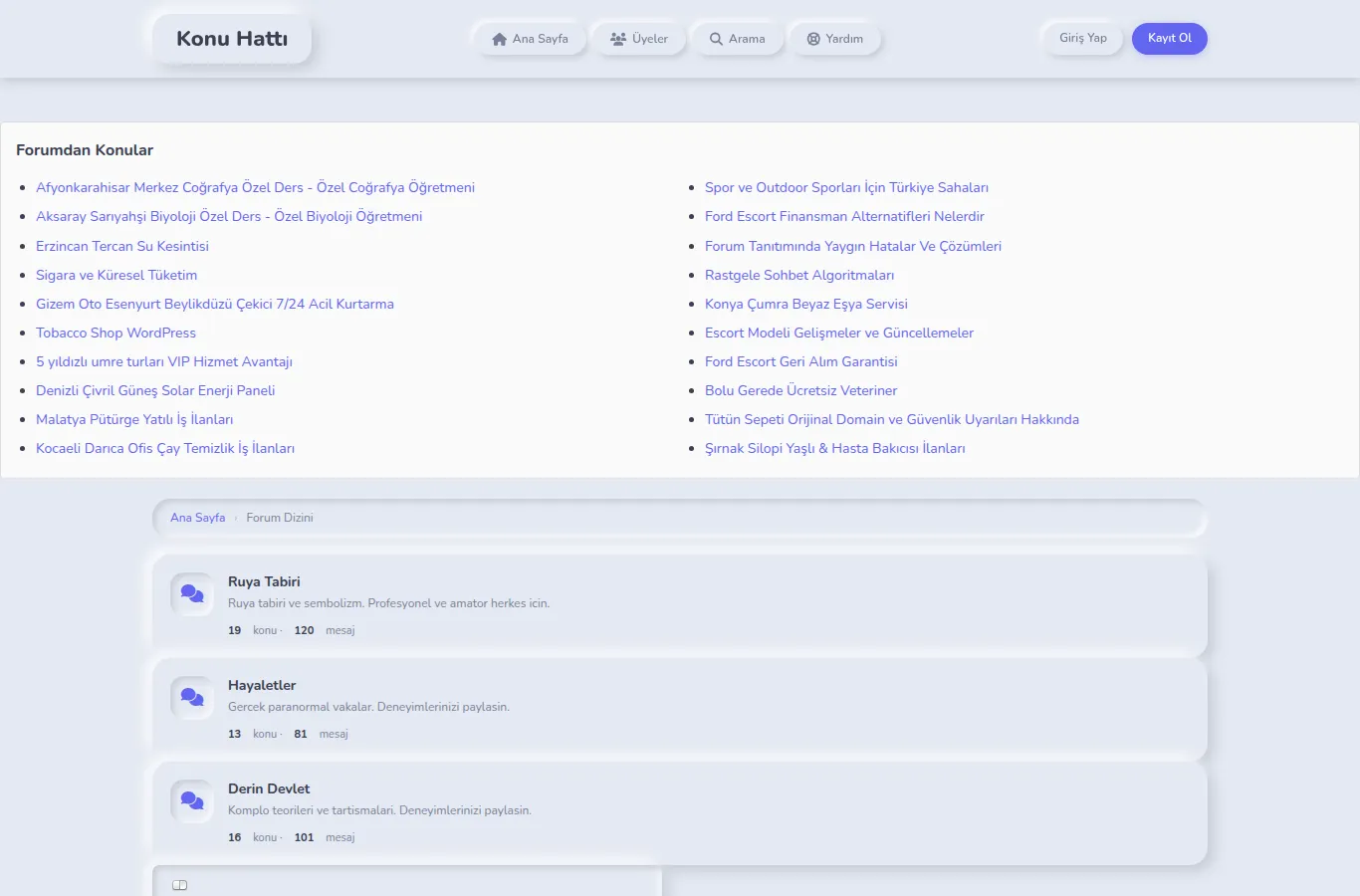Image resolution: width=1360 pixels, height=896 pixels.
Task: Click the Hayaletler forum chat icon
Action: pyautogui.click(x=192, y=698)
